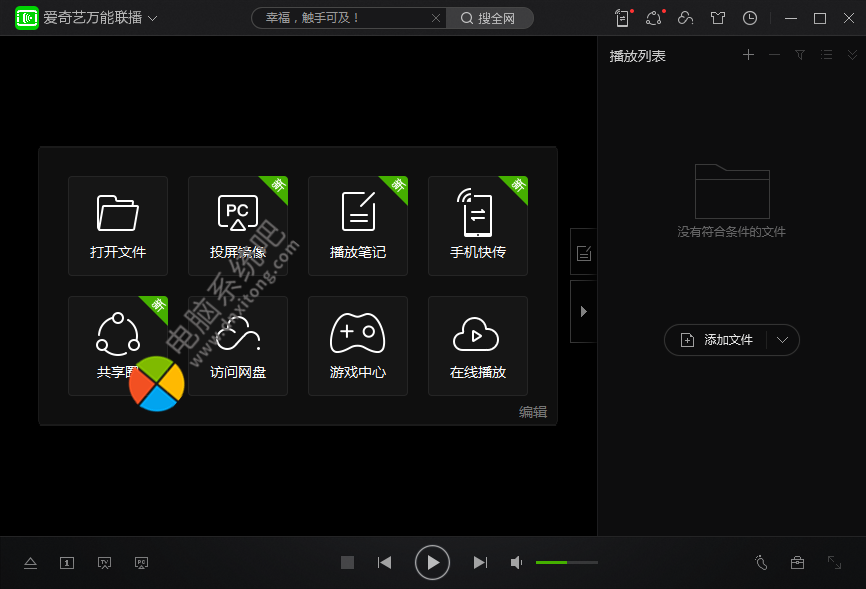The height and width of the screenshot is (589, 866).
Task: Launch the 投屏镜像 screen mirroring tile
Action: tap(238, 226)
